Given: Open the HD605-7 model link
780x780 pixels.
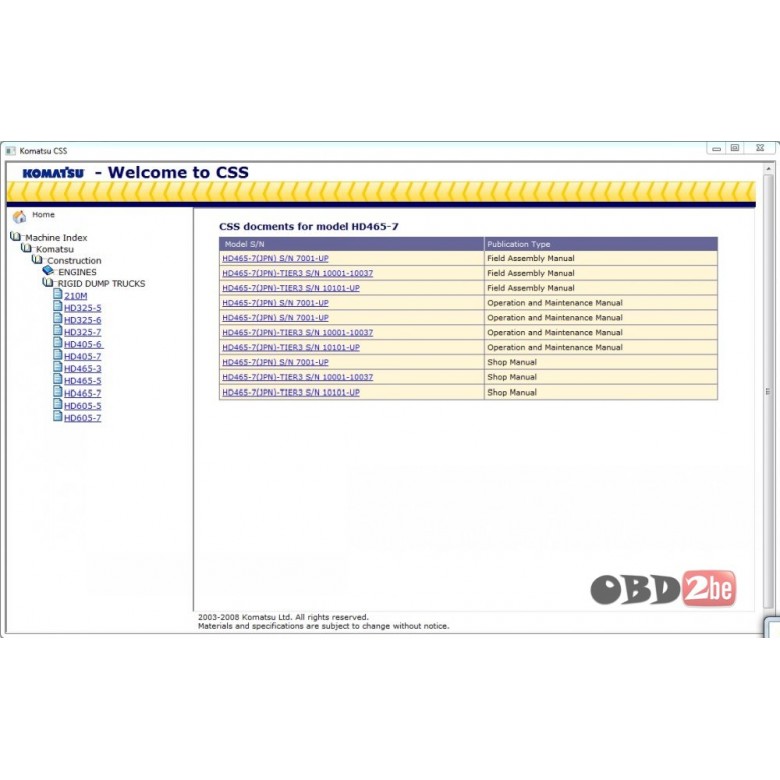Looking at the screenshot, I should tap(83, 418).
